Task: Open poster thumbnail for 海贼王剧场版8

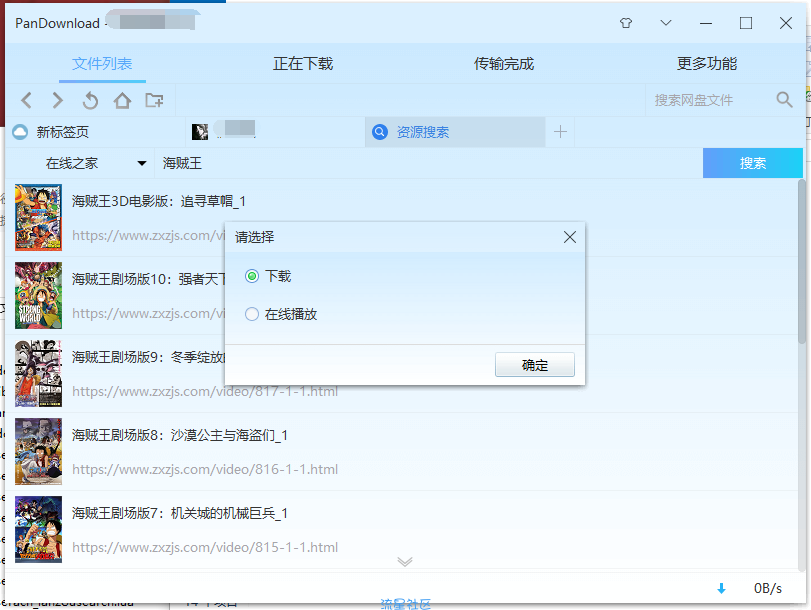Action: coord(38,452)
